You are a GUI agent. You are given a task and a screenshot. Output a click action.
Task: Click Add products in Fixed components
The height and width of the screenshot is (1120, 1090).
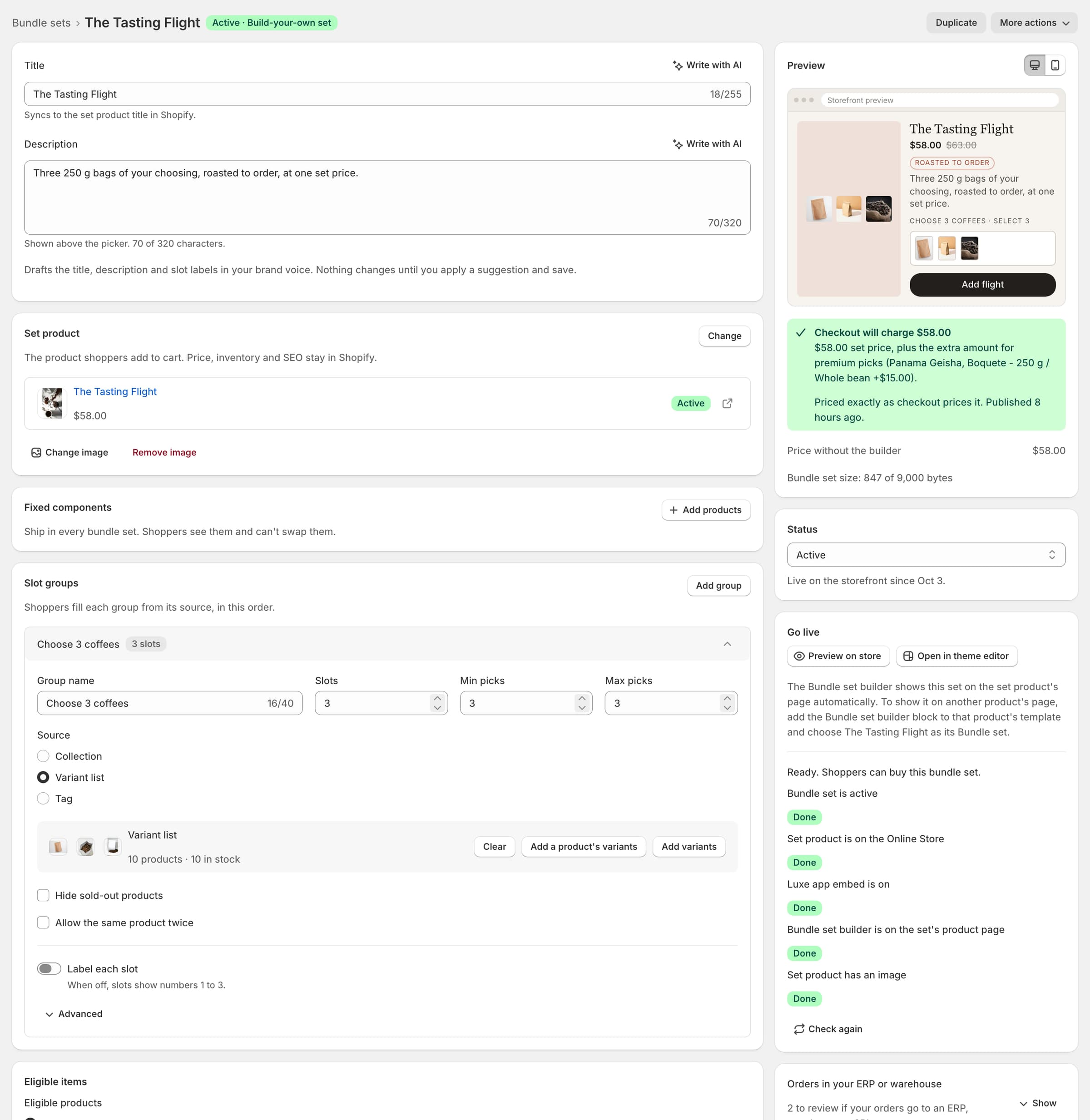pyautogui.click(x=706, y=510)
